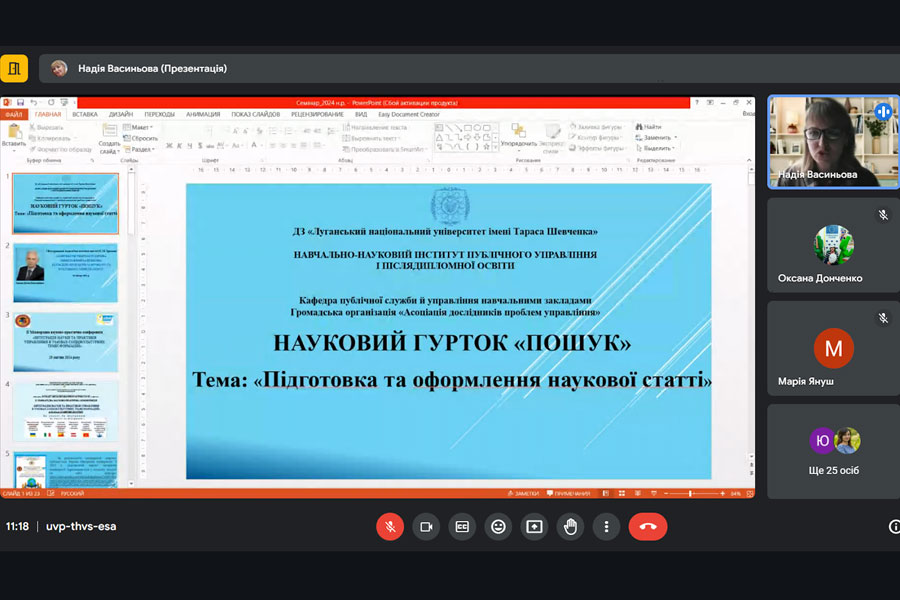
Task: Click the present screen icon
Action: 534,526
